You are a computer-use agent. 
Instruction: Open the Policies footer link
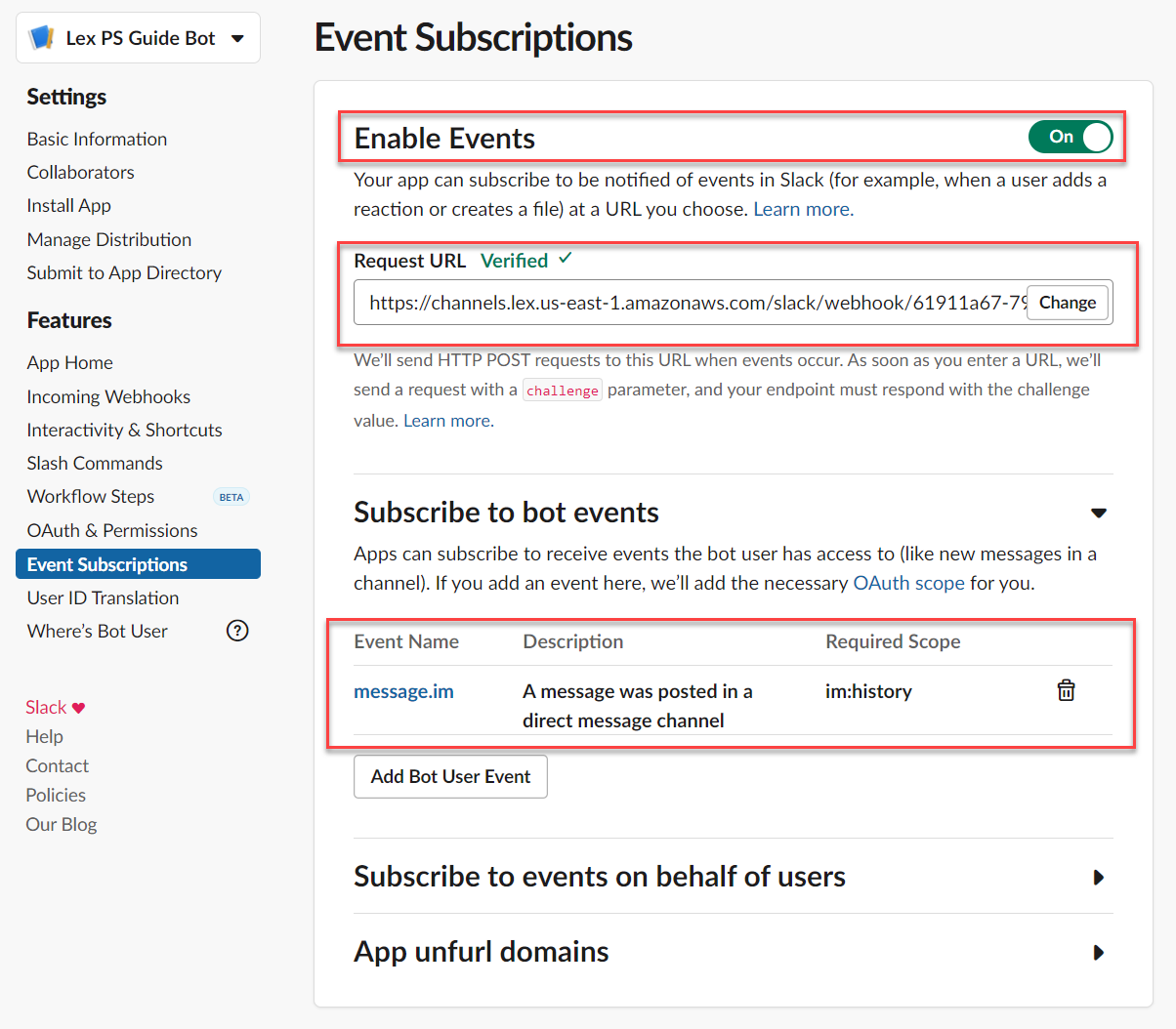tap(56, 795)
